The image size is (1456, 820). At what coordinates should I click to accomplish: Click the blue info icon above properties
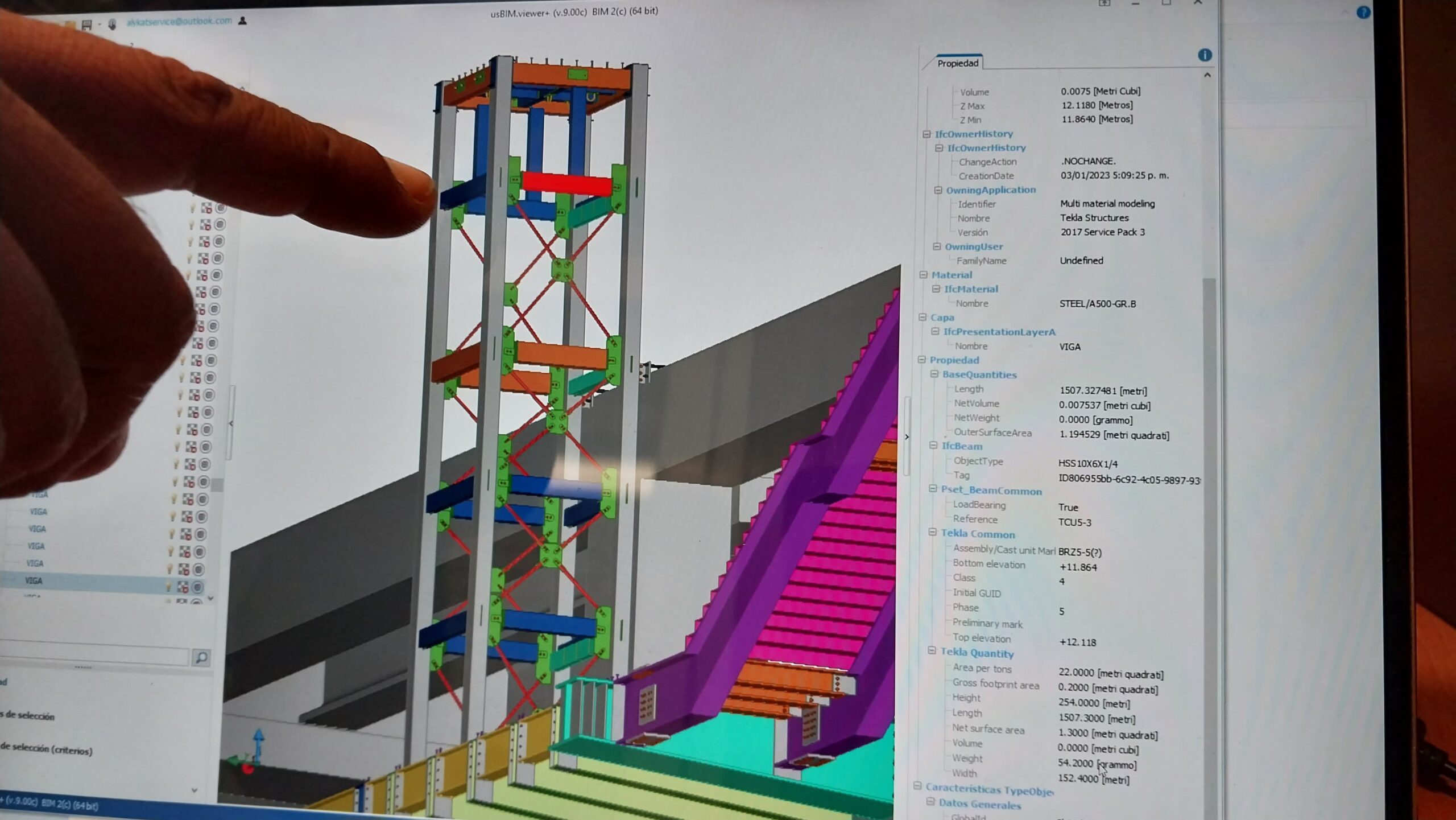pyautogui.click(x=1204, y=55)
